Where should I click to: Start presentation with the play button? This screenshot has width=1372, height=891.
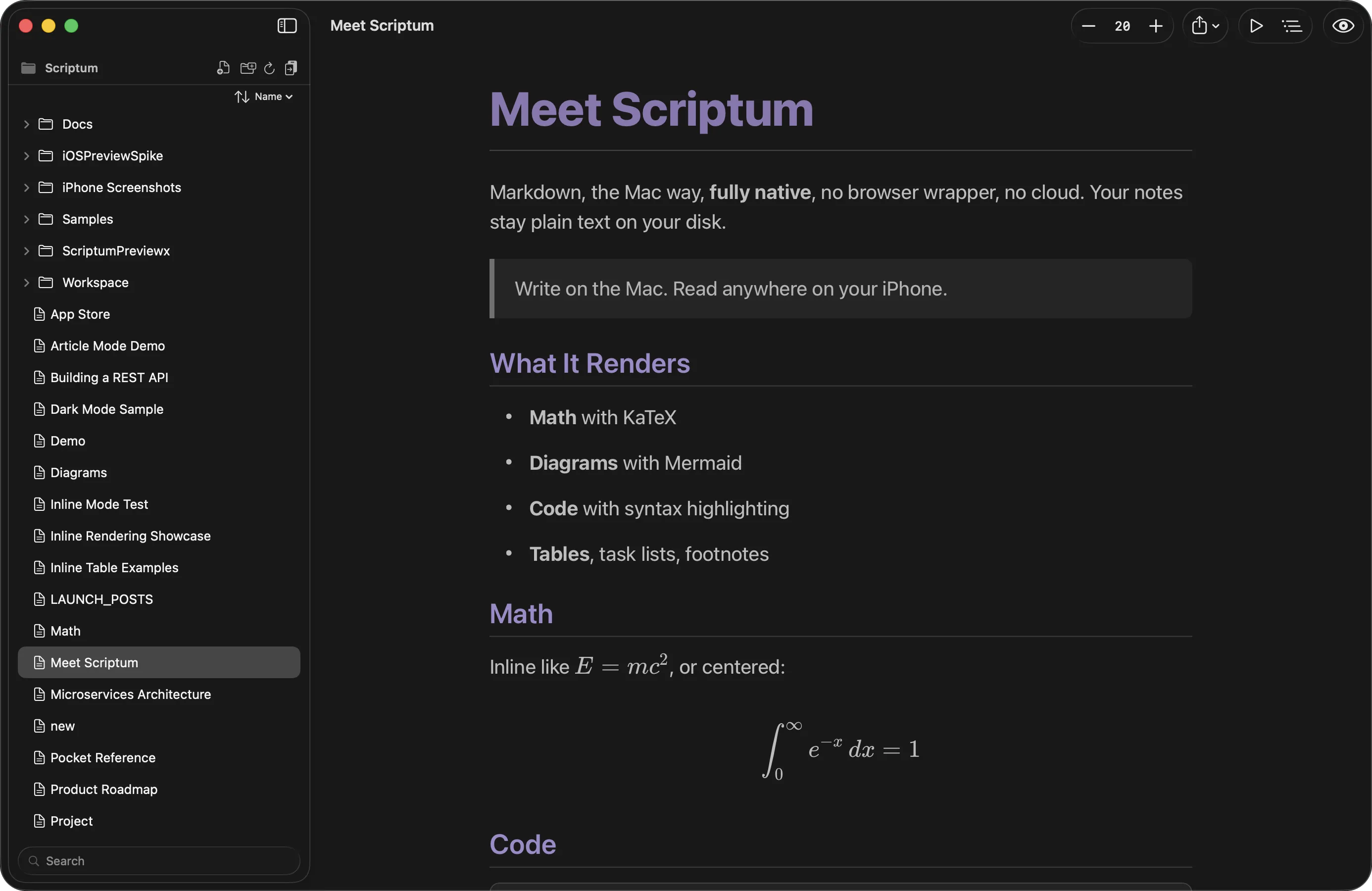tap(1256, 26)
